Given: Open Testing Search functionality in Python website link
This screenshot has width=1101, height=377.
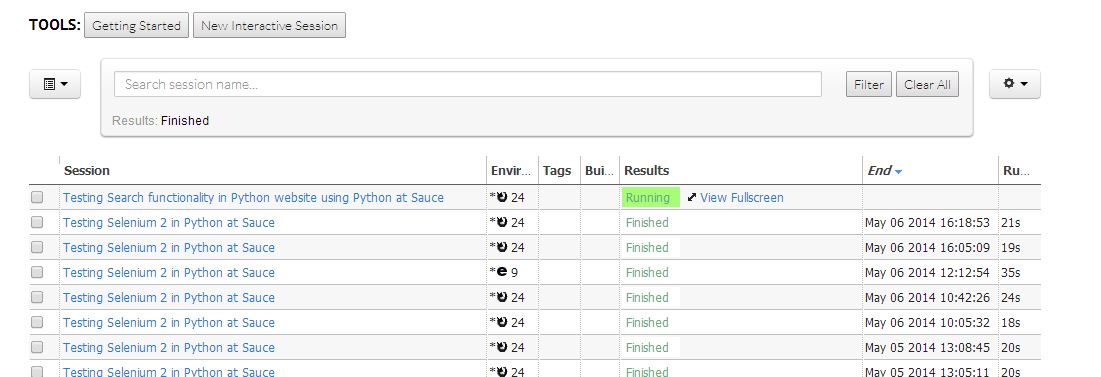Looking at the screenshot, I should tap(253, 198).
